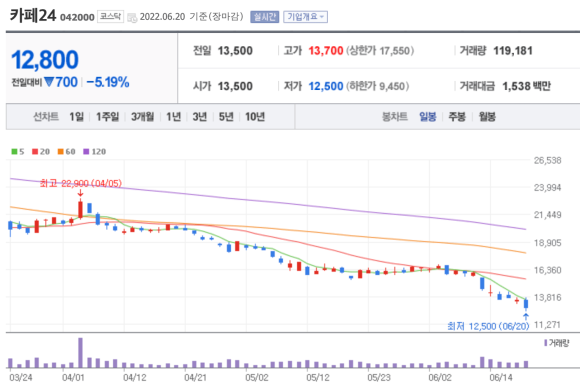
Task: Click the 전일 value 13,500
Action: coord(235,51)
